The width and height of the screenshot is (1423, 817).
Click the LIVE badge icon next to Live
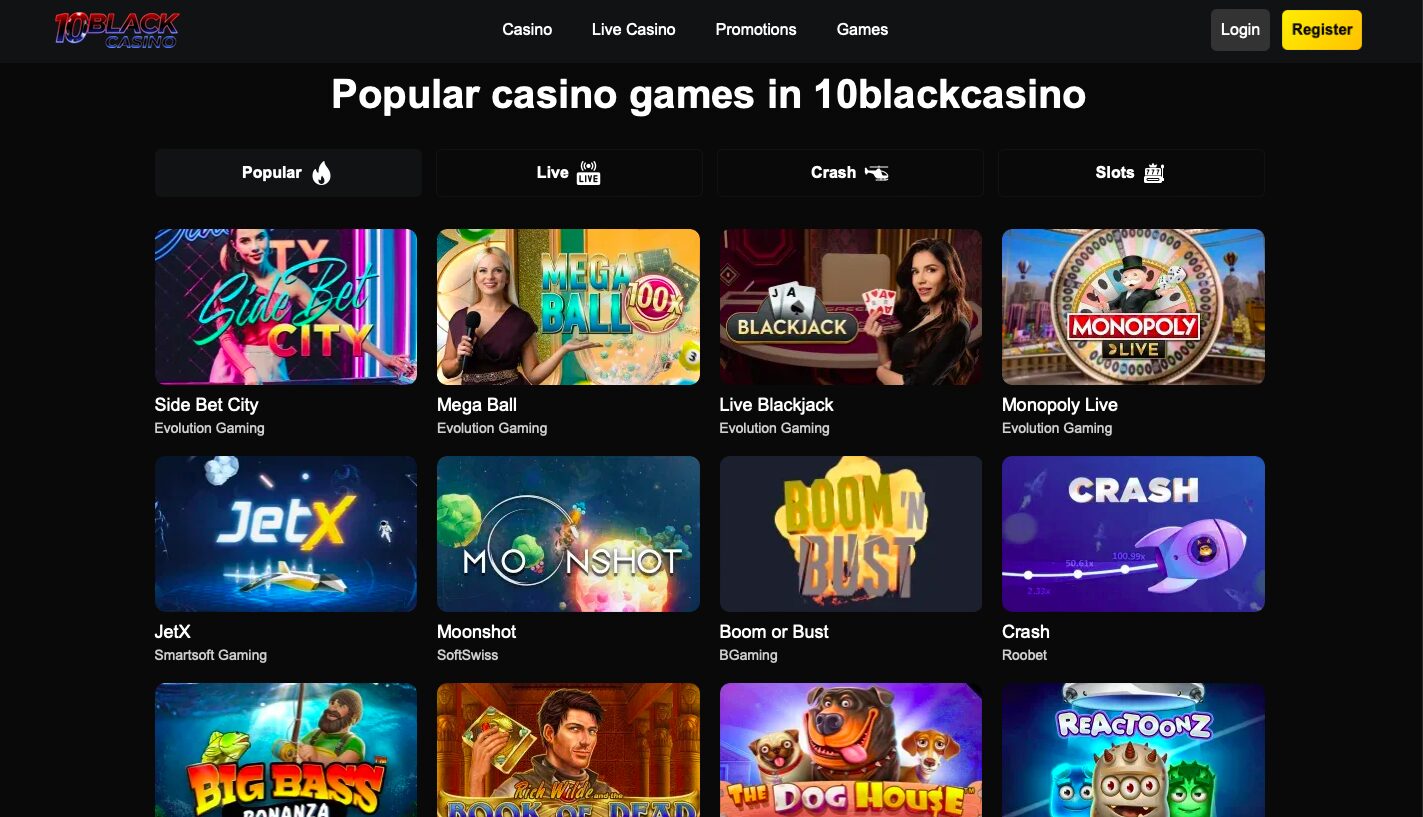click(x=588, y=172)
